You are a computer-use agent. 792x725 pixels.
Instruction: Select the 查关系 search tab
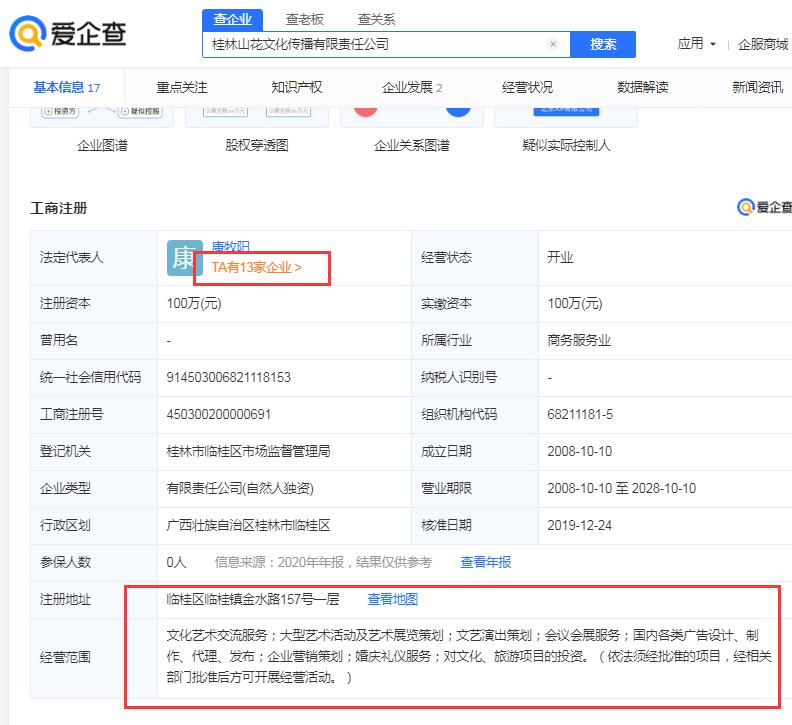click(x=376, y=20)
